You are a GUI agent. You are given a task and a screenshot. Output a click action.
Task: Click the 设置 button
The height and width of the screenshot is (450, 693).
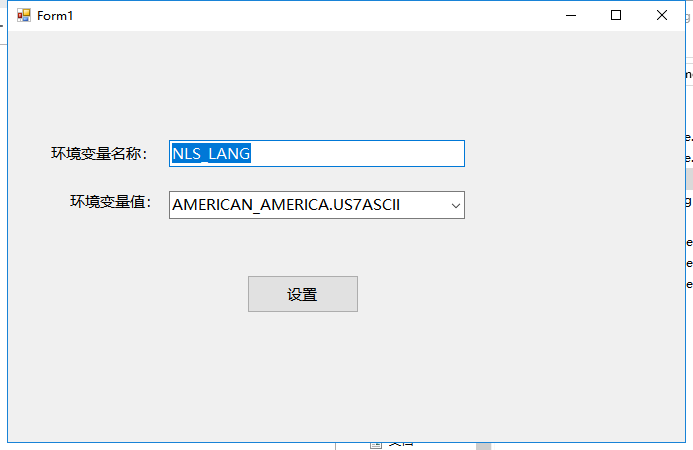click(x=302, y=294)
